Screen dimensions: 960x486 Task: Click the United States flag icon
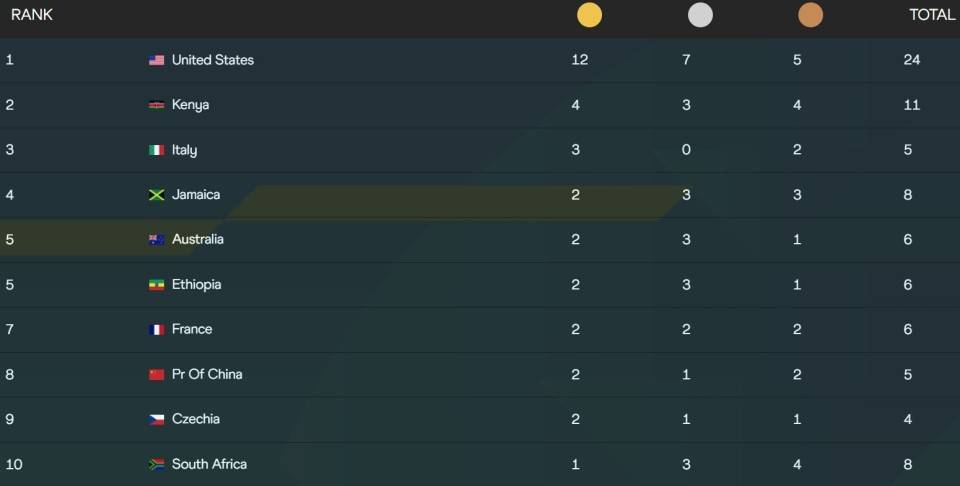(157, 60)
